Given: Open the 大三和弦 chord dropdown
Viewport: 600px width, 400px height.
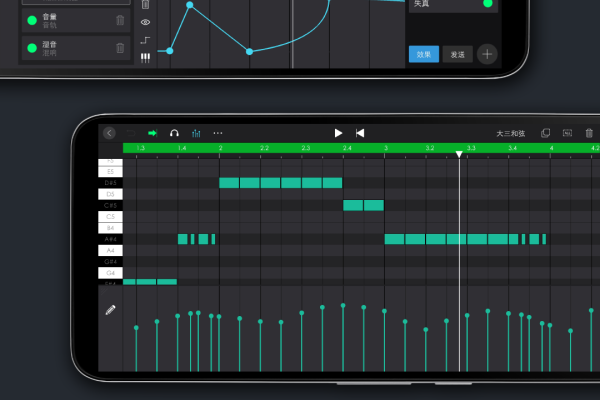Looking at the screenshot, I should click(510, 133).
